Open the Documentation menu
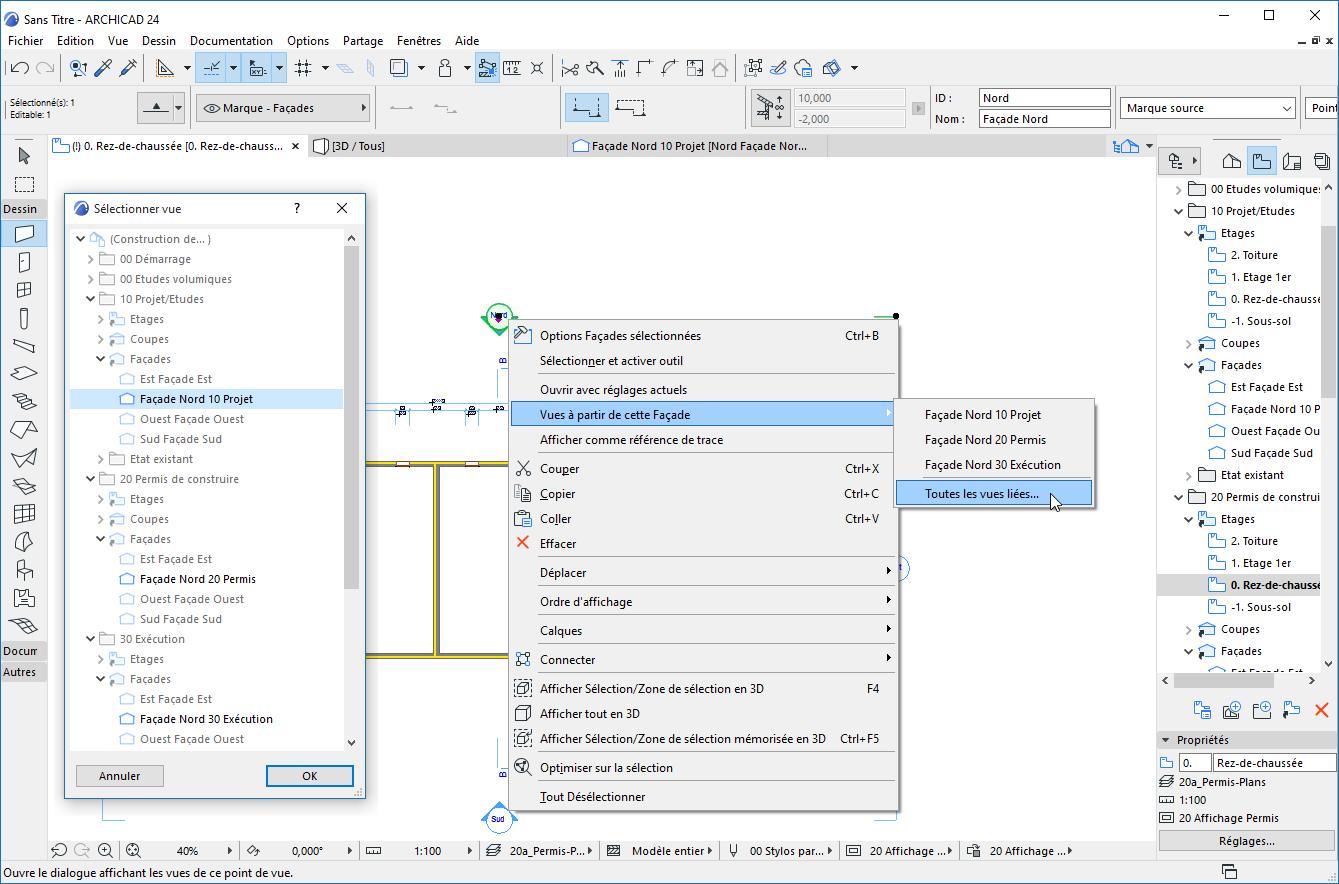 tap(231, 41)
